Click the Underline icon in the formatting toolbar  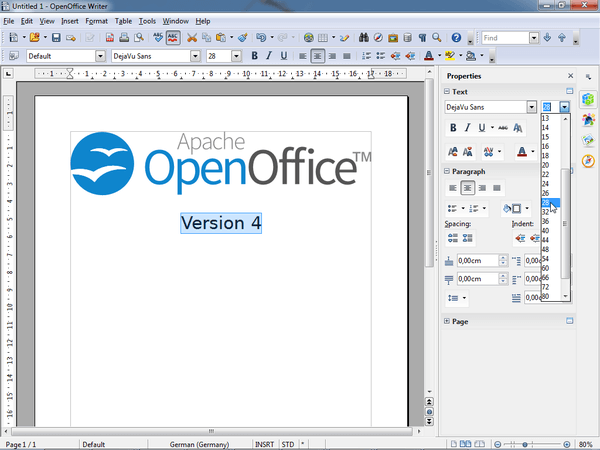[284, 56]
